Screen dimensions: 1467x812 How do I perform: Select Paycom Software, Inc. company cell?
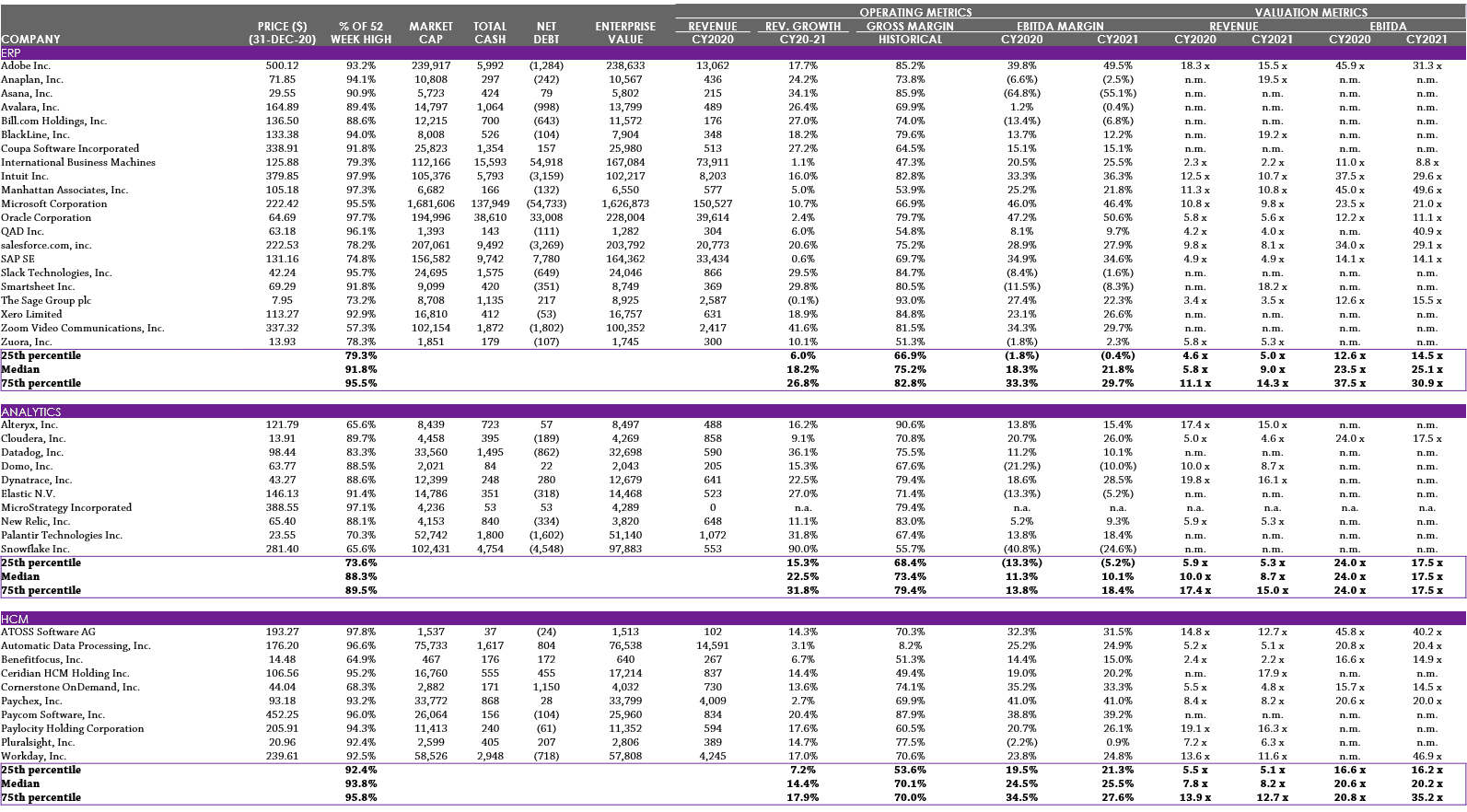pos(53,715)
